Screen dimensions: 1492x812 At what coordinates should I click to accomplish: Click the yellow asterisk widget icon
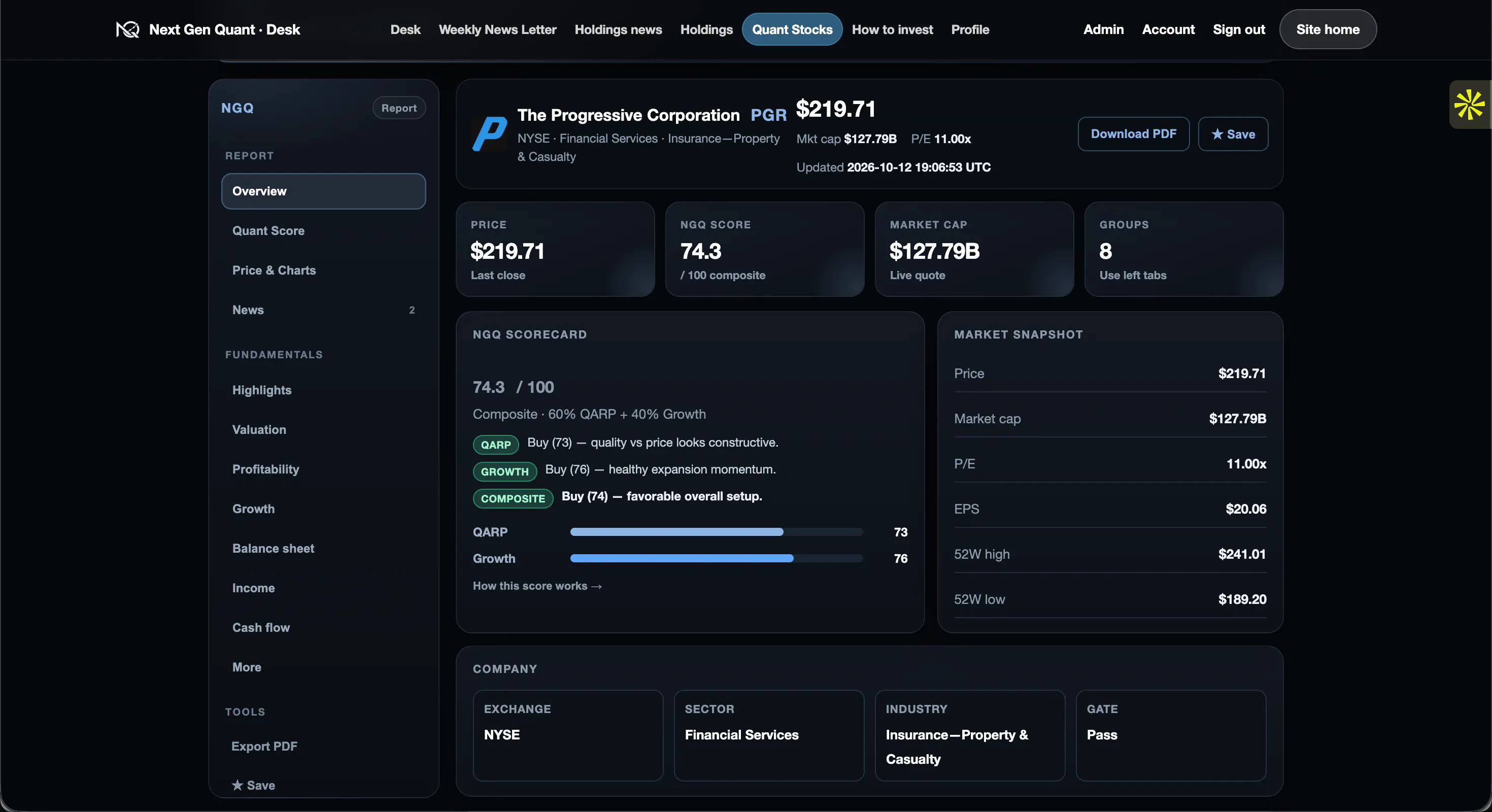point(1469,105)
